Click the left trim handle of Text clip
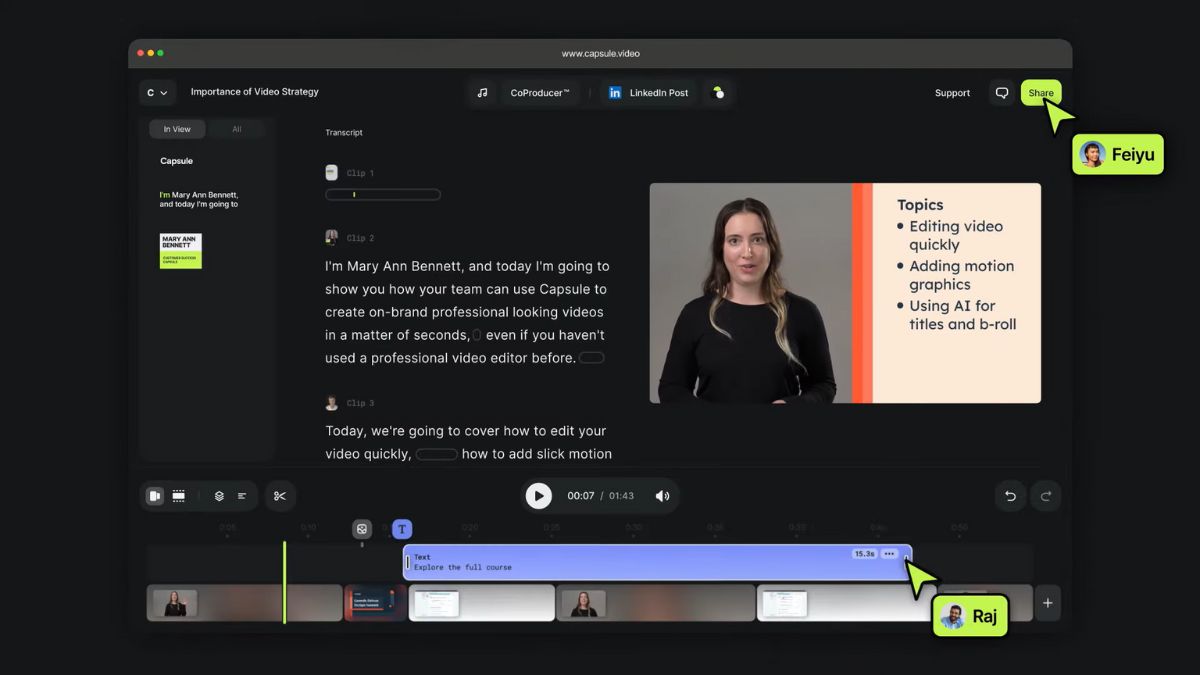This screenshot has width=1200, height=675. coord(408,562)
